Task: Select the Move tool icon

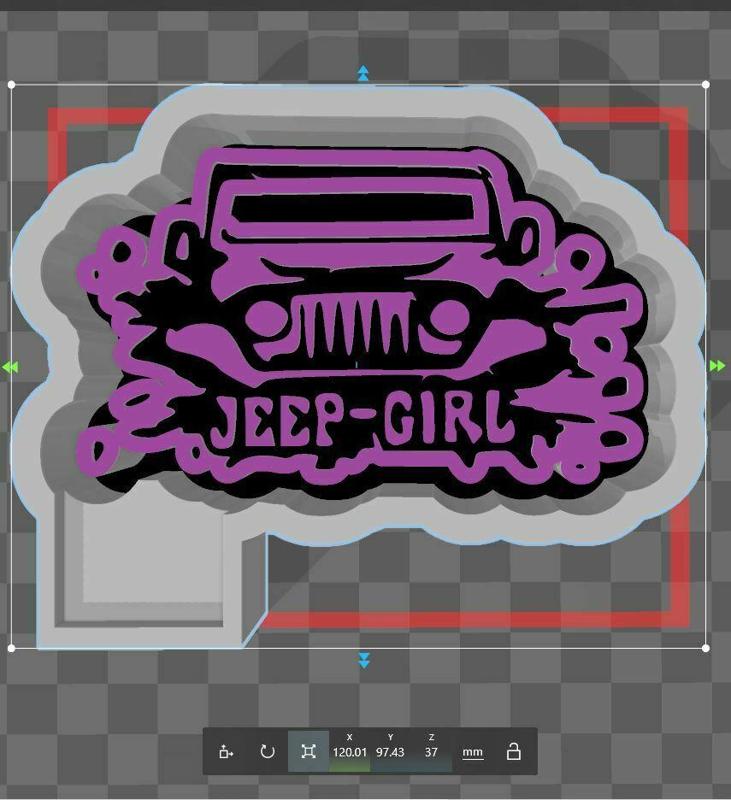Action: tap(226, 752)
